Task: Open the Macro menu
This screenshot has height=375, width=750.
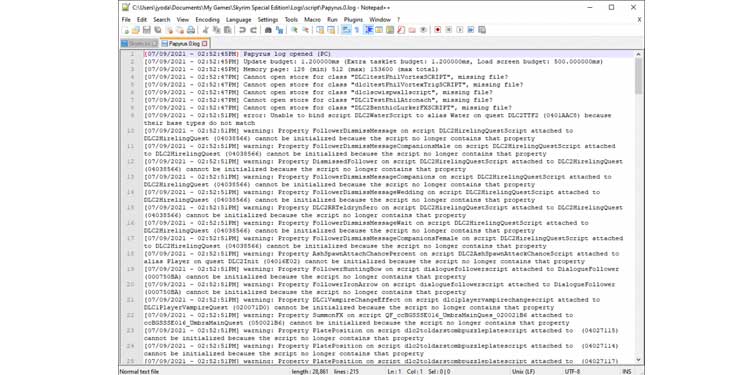Action: (x=312, y=20)
